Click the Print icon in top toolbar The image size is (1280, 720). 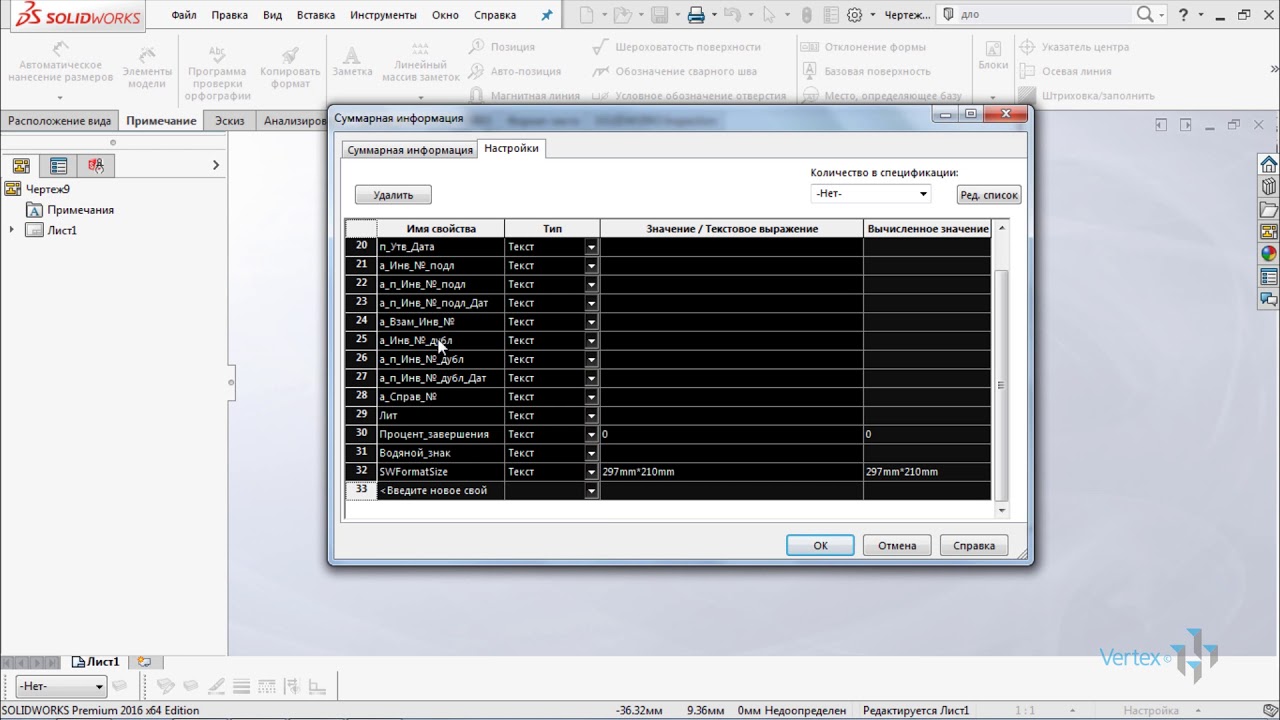696,15
